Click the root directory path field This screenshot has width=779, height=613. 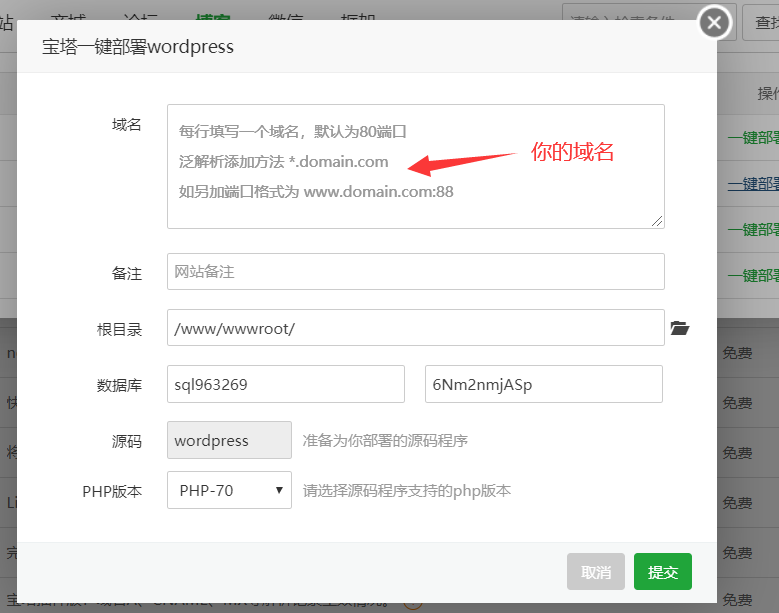click(416, 328)
